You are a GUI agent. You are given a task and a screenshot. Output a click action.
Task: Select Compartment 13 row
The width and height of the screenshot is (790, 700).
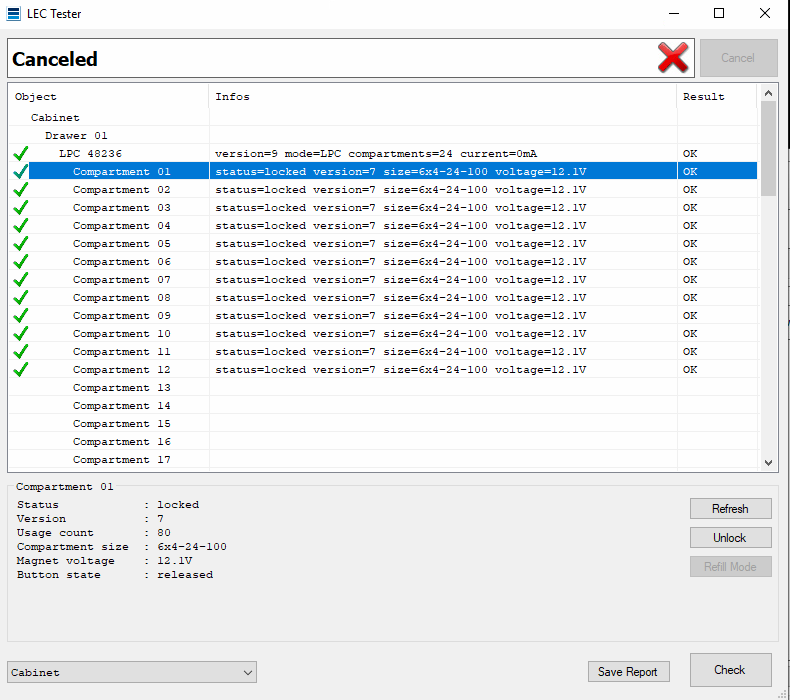[x=383, y=388]
